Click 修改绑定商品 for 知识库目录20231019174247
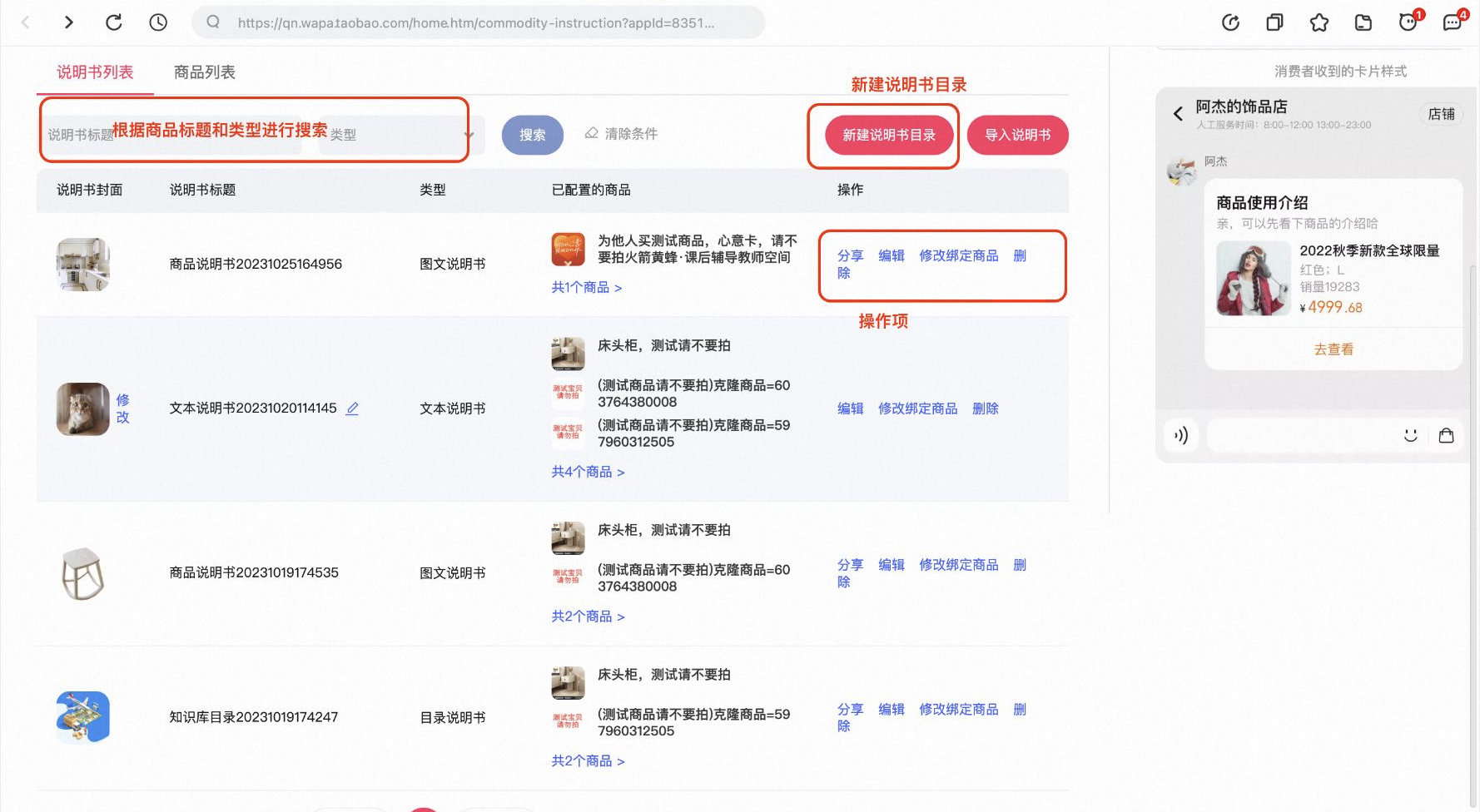The width and height of the screenshot is (1480, 812). click(x=959, y=710)
